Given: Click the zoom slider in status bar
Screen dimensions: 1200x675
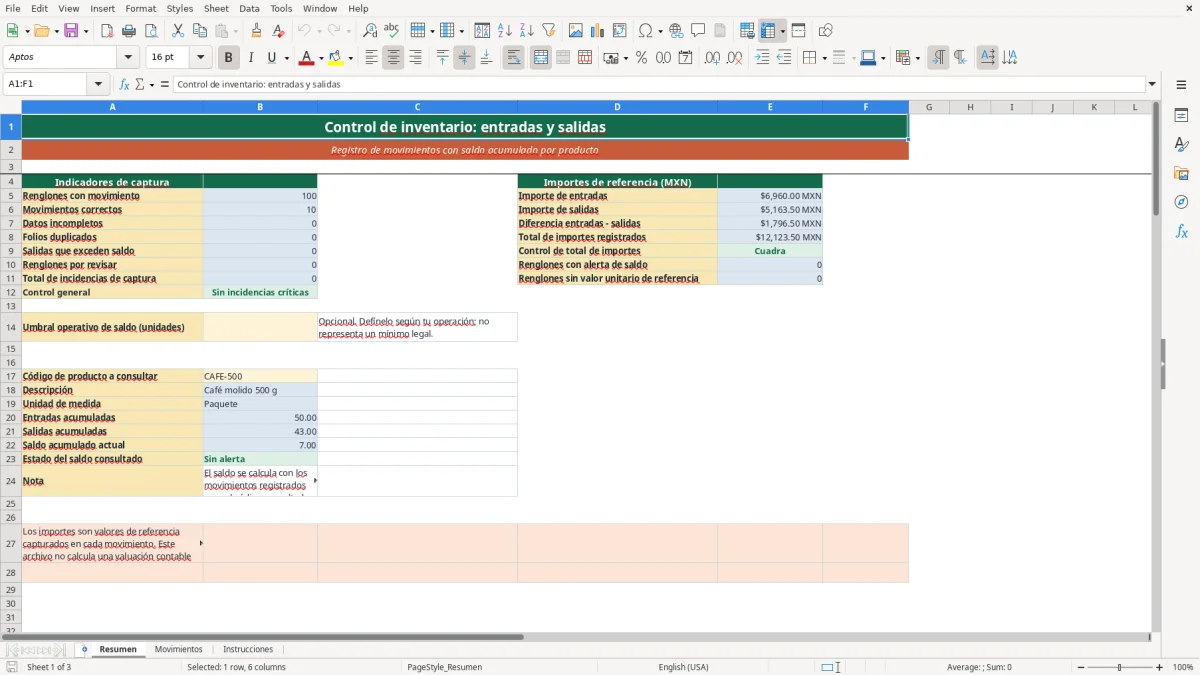Looking at the screenshot, I should tap(1120, 667).
